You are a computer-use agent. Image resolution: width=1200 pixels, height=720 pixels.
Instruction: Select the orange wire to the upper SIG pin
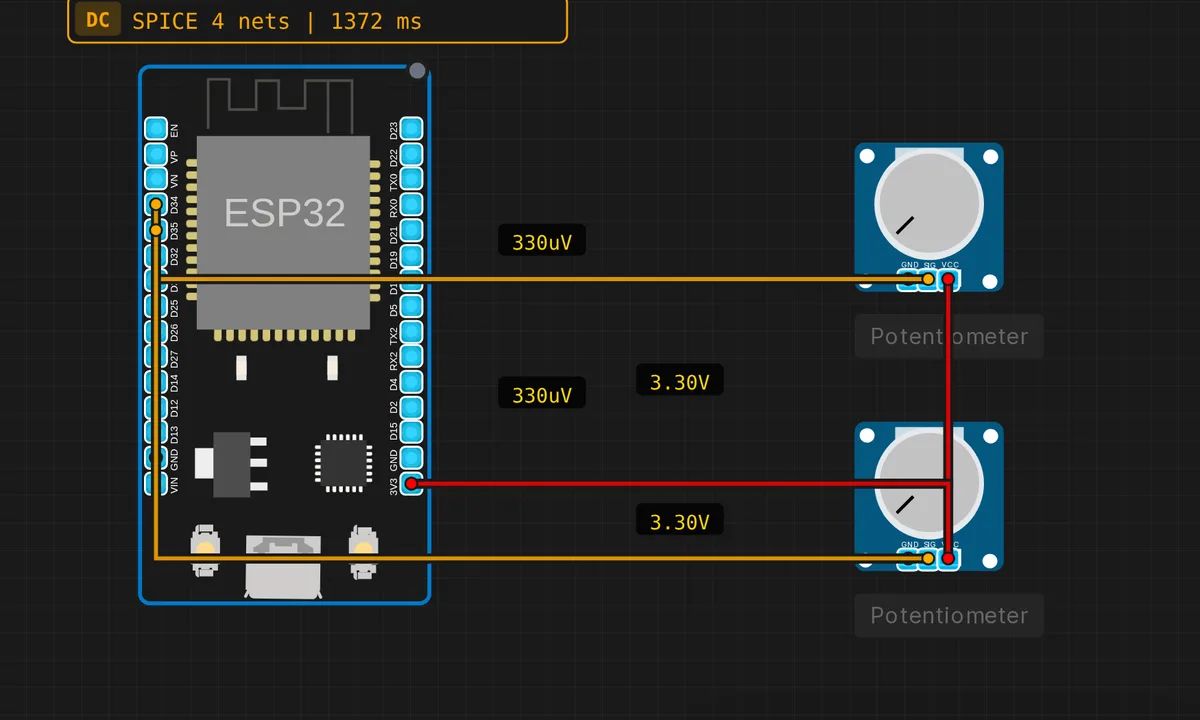pos(540,280)
